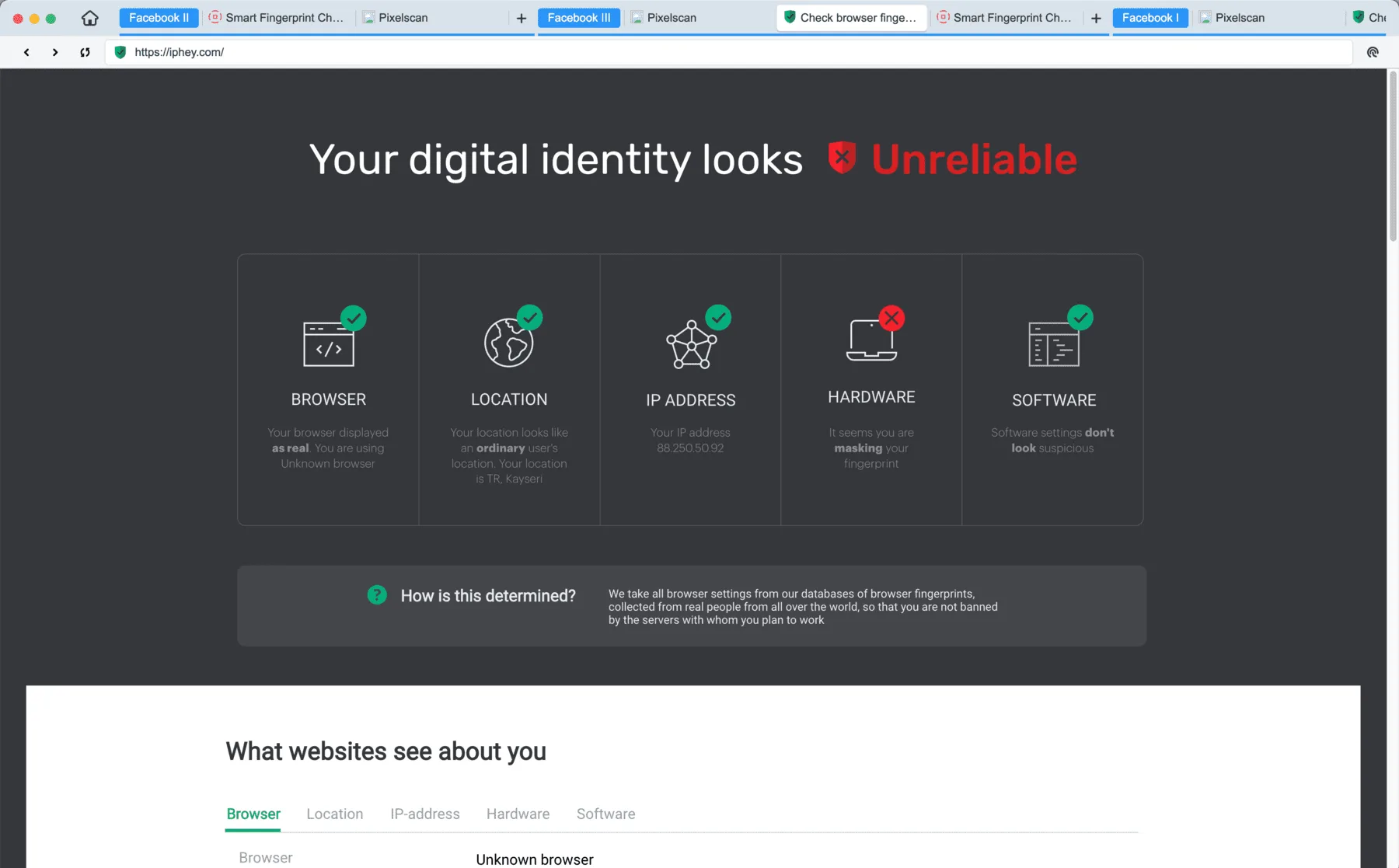Click 'How is this determined?' text
This screenshot has width=1399, height=868.
click(488, 596)
